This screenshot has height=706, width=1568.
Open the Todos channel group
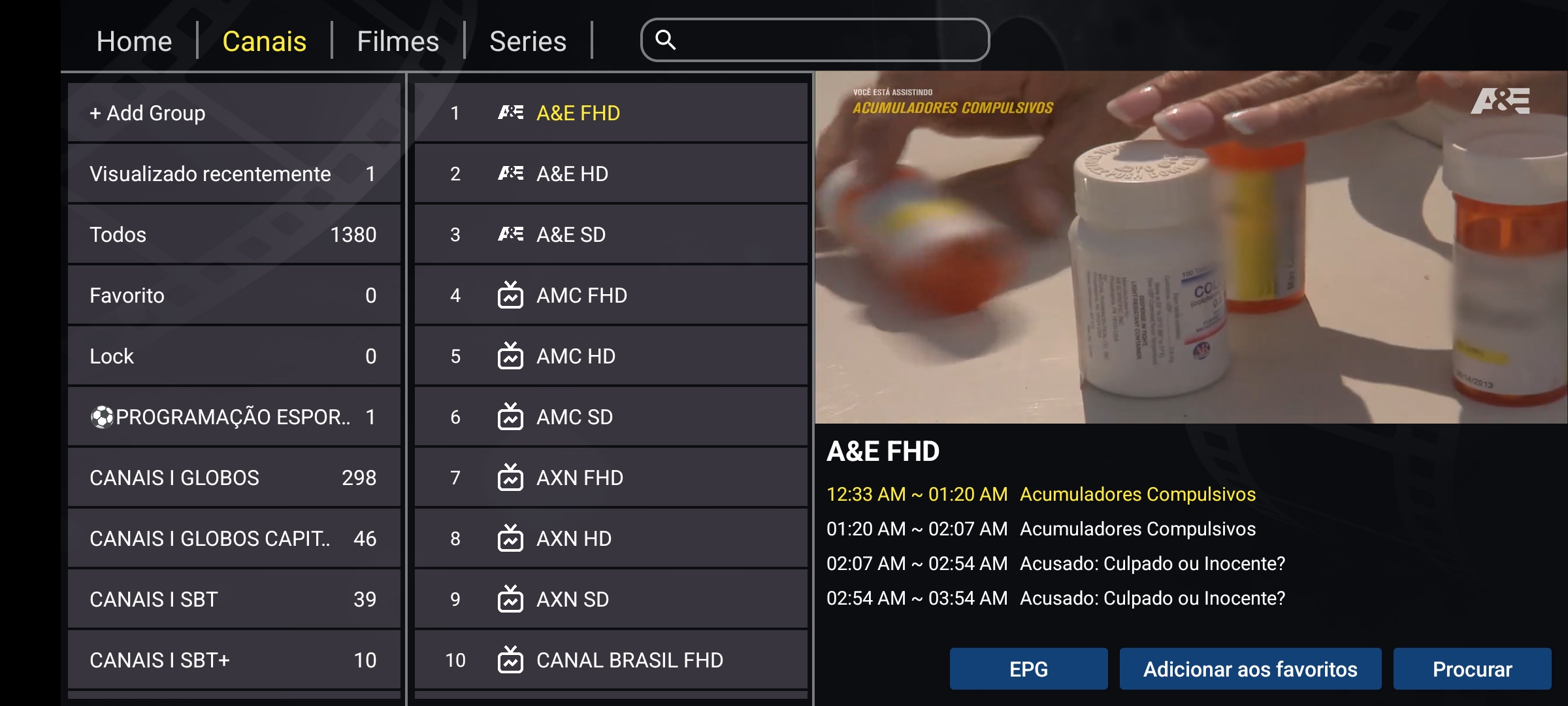coord(233,235)
